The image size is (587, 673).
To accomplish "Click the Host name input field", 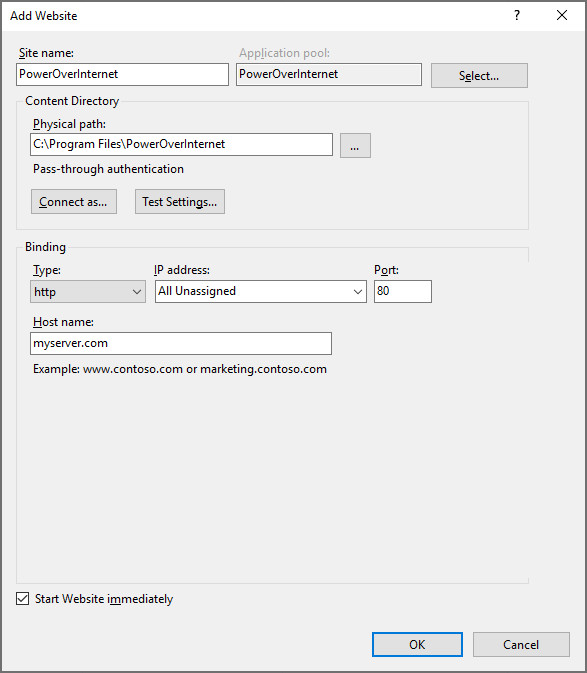I will pos(181,343).
